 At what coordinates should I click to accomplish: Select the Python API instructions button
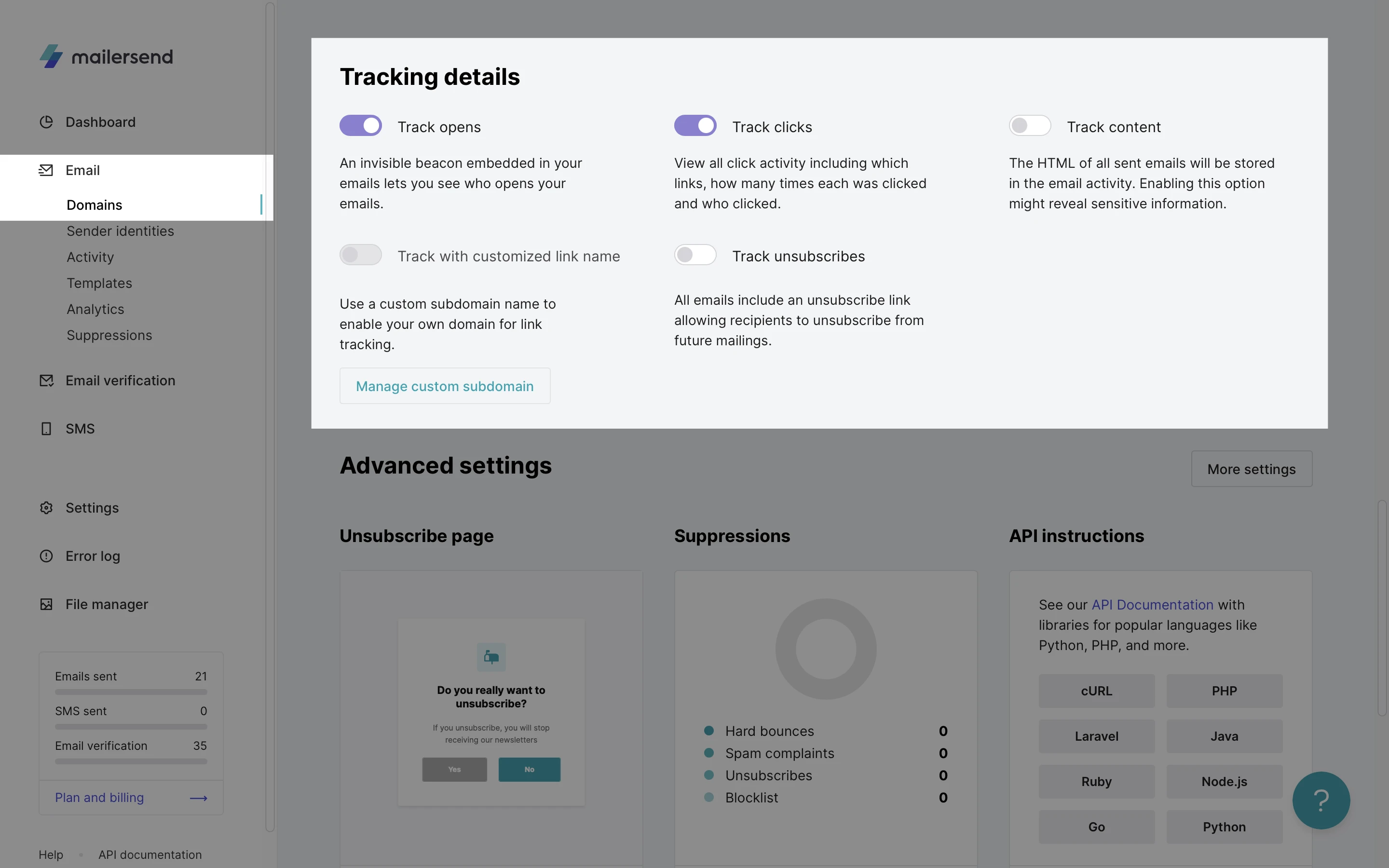point(1224,827)
